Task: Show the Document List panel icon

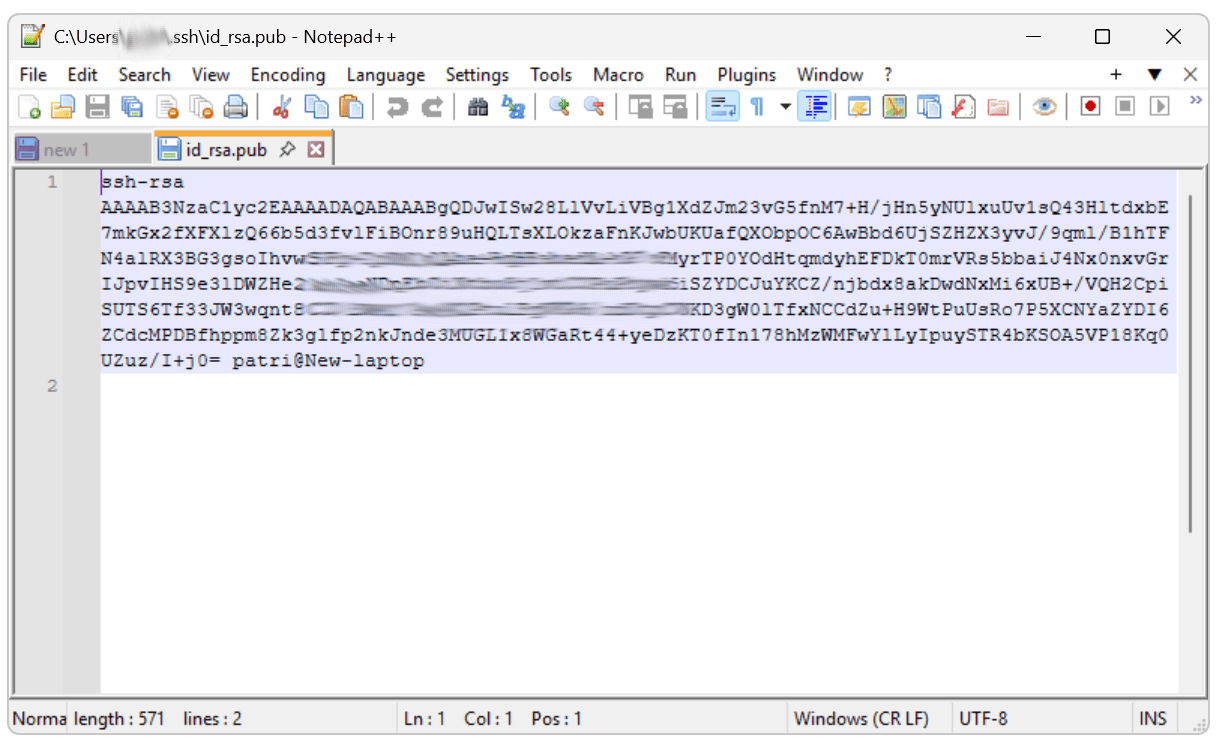Action: [929, 106]
